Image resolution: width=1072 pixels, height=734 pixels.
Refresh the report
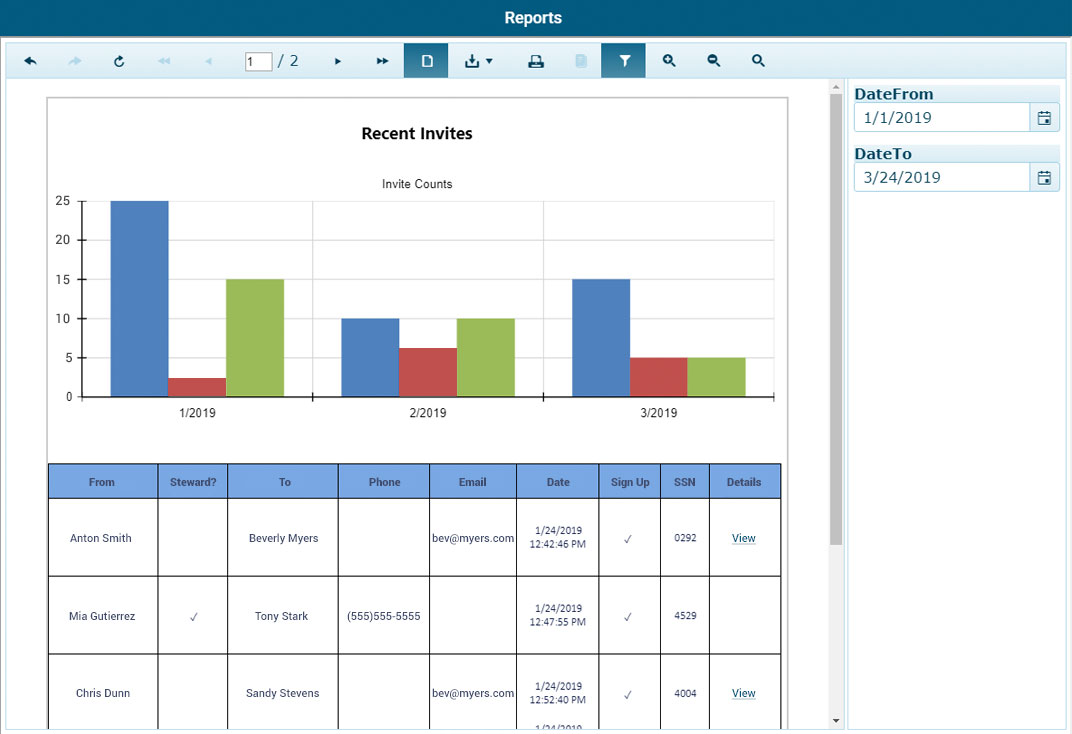point(119,61)
